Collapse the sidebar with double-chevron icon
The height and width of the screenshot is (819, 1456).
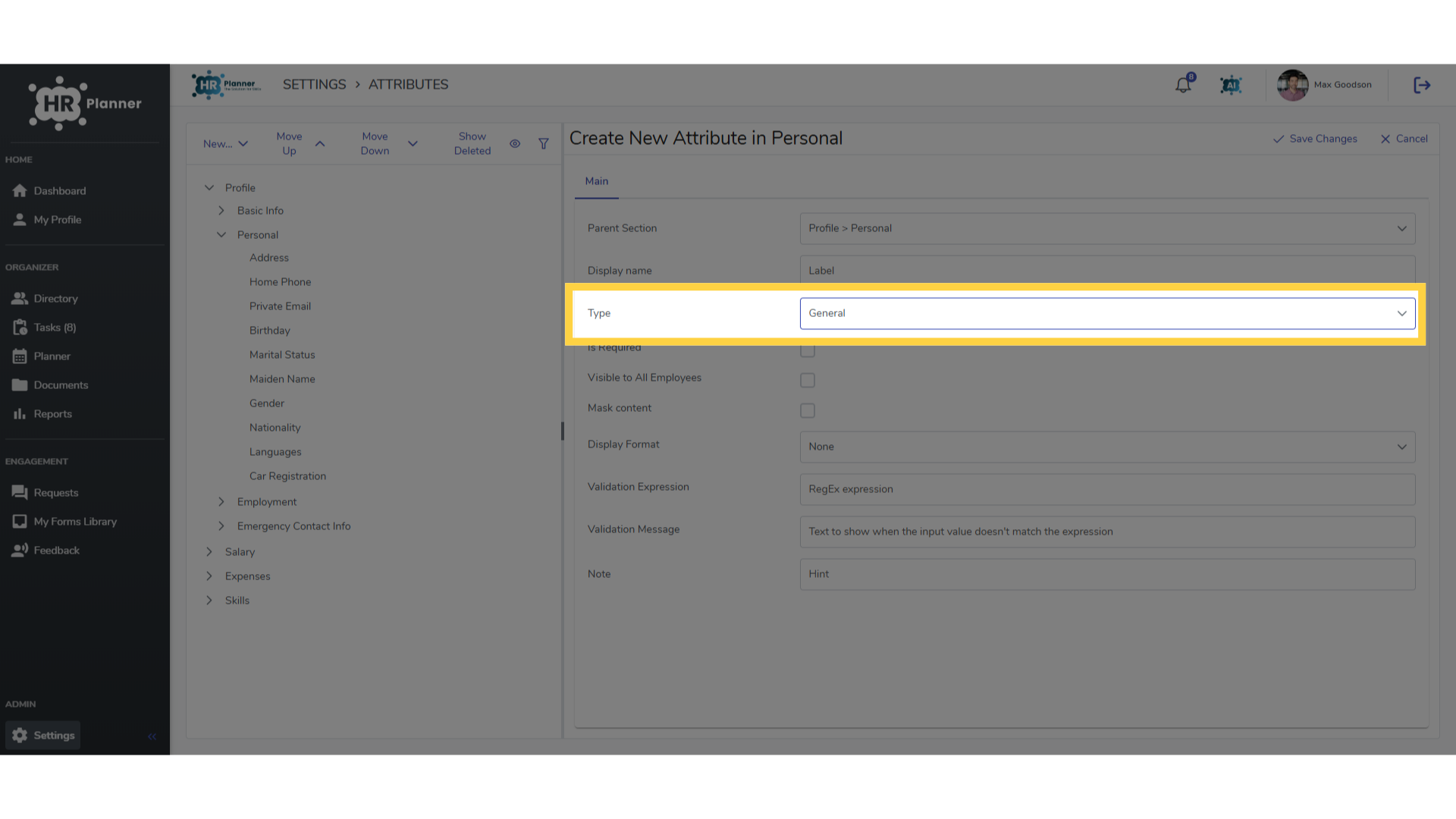152,736
